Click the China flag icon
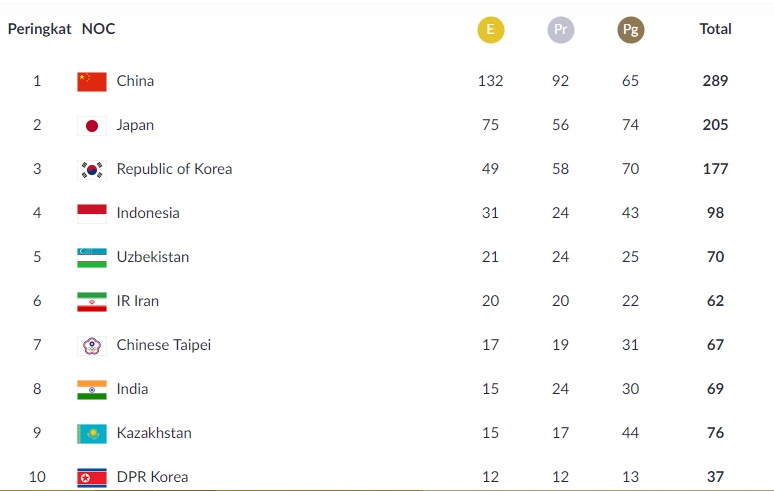 [92, 81]
